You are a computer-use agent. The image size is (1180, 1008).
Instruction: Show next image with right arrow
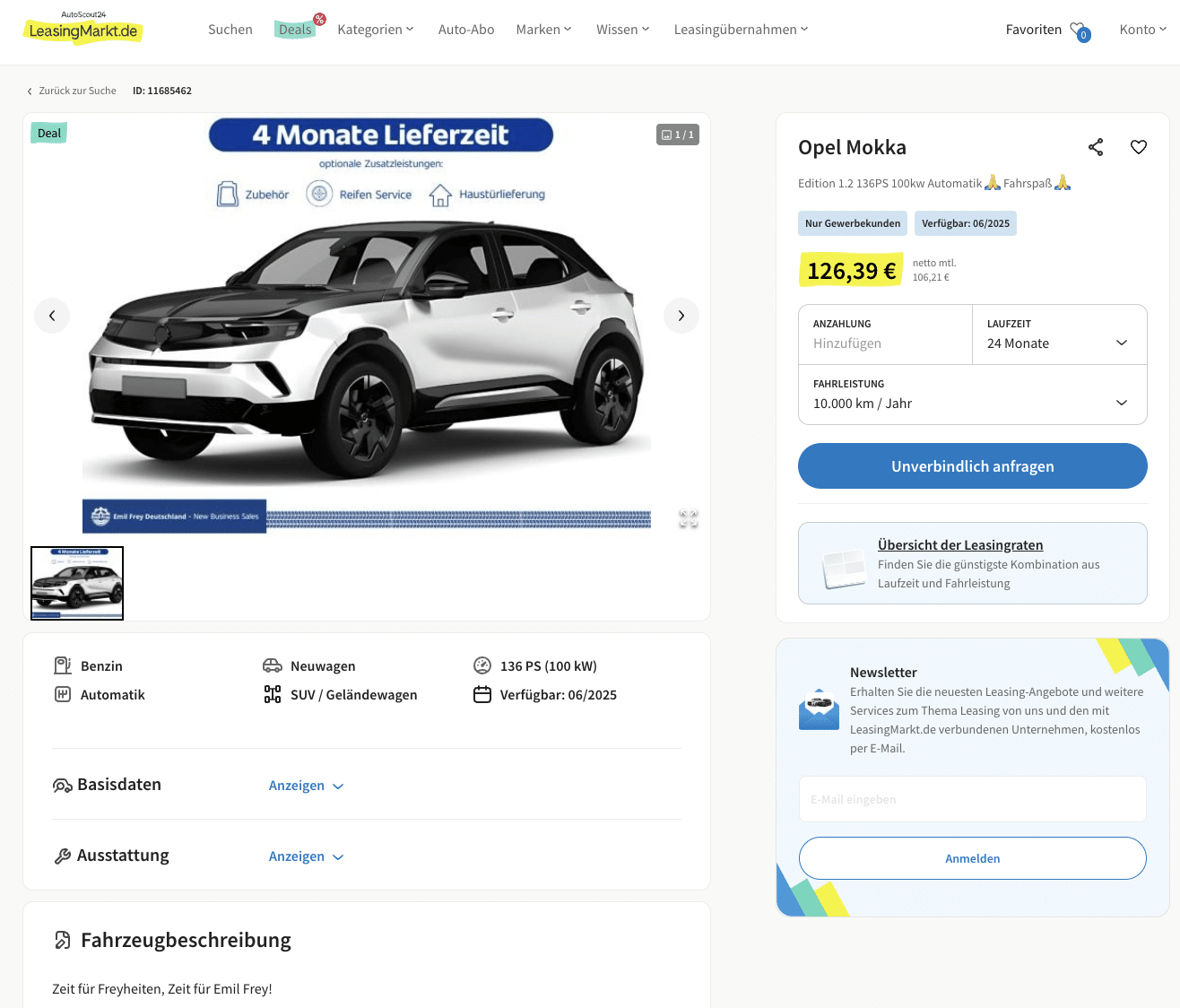pyautogui.click(x=681, y=316)
